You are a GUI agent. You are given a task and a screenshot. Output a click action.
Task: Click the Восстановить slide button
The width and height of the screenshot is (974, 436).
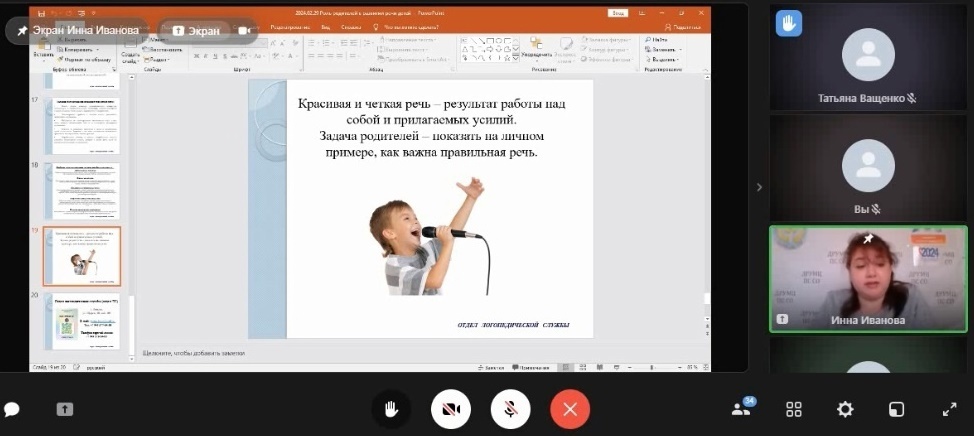point(163,50)
